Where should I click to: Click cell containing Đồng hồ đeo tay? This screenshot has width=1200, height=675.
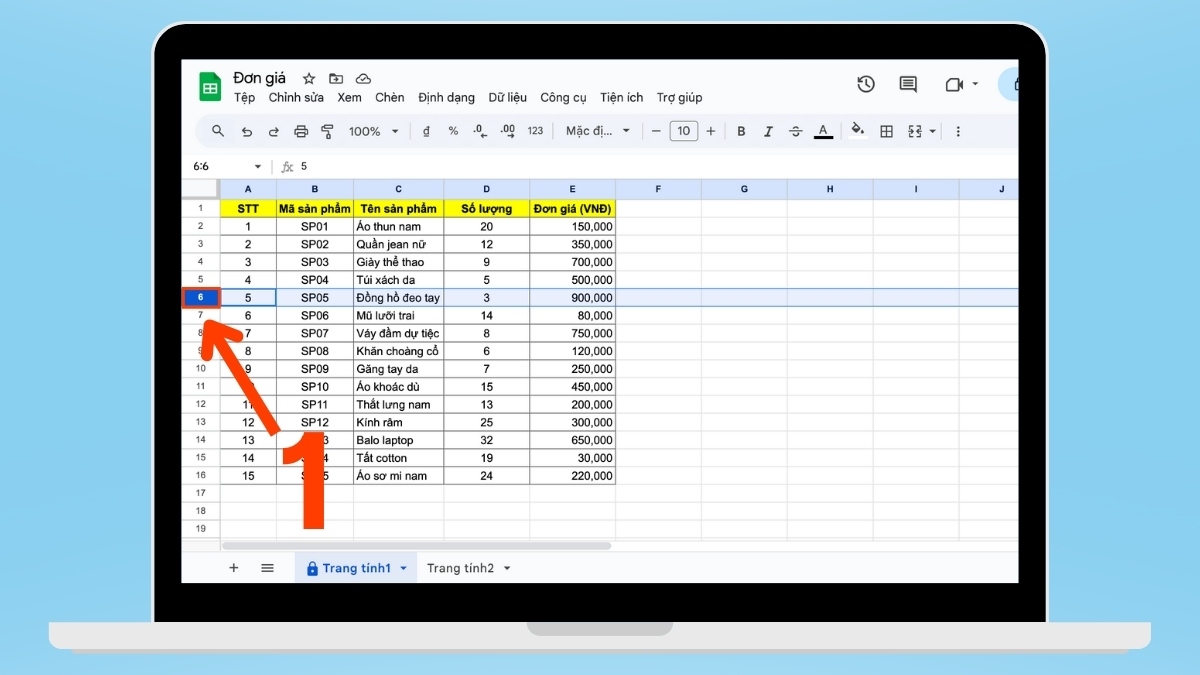tap(398, 298)
